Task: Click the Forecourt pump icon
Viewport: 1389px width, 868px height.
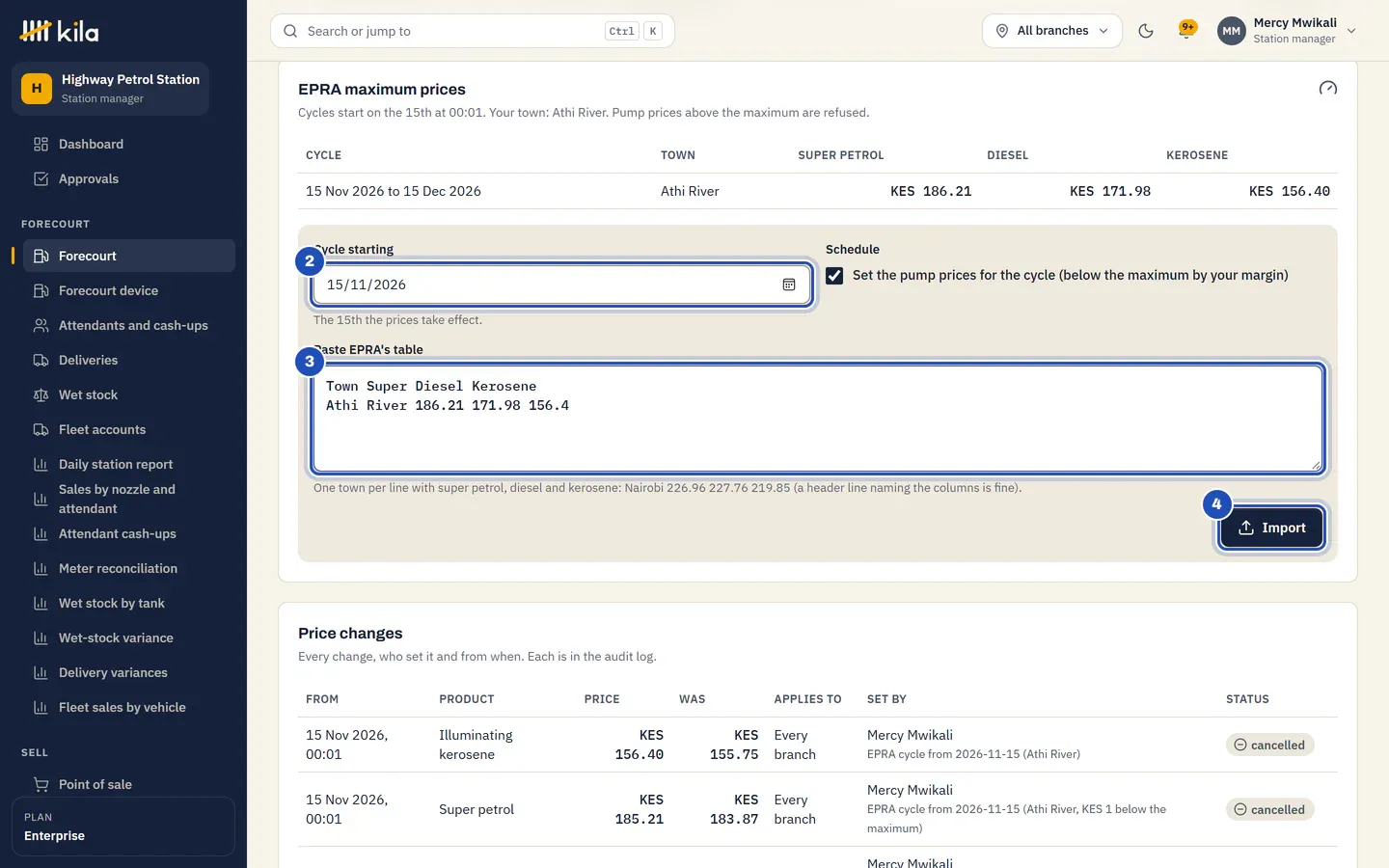Action: (41, 256)
